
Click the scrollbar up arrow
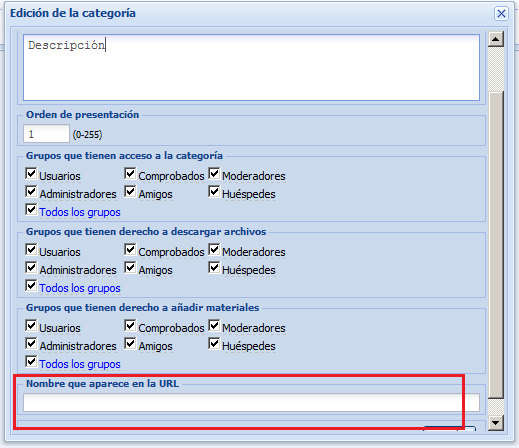[x=496, y=39]
